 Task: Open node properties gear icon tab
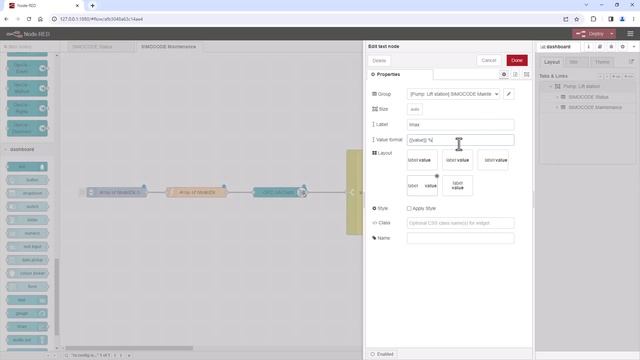504,74
